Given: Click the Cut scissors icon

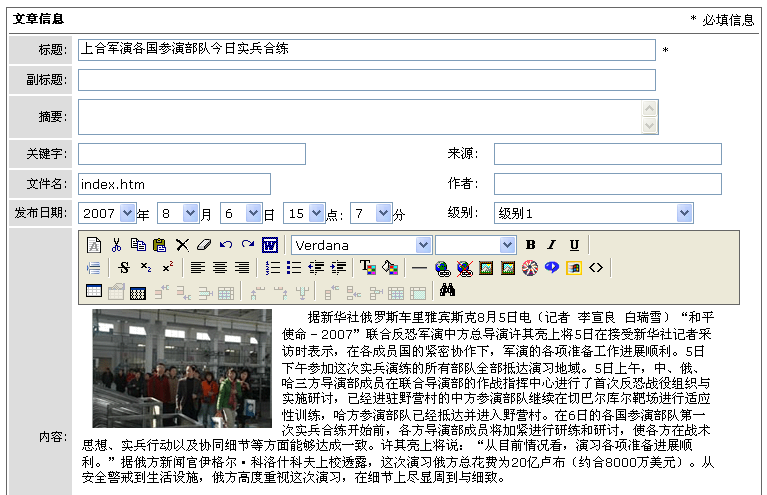Looking at the screenshot, I should click(x=116, y=245).
